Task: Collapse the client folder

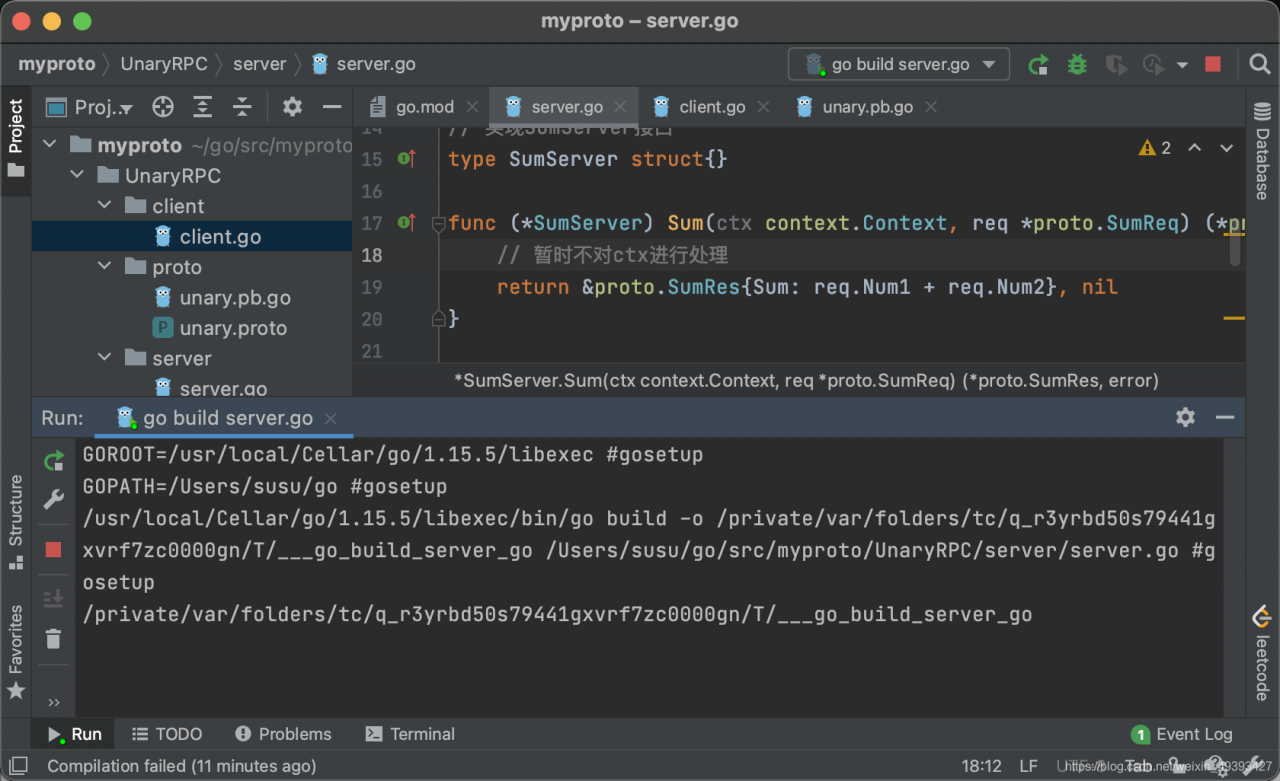Action: coord(105,206)
